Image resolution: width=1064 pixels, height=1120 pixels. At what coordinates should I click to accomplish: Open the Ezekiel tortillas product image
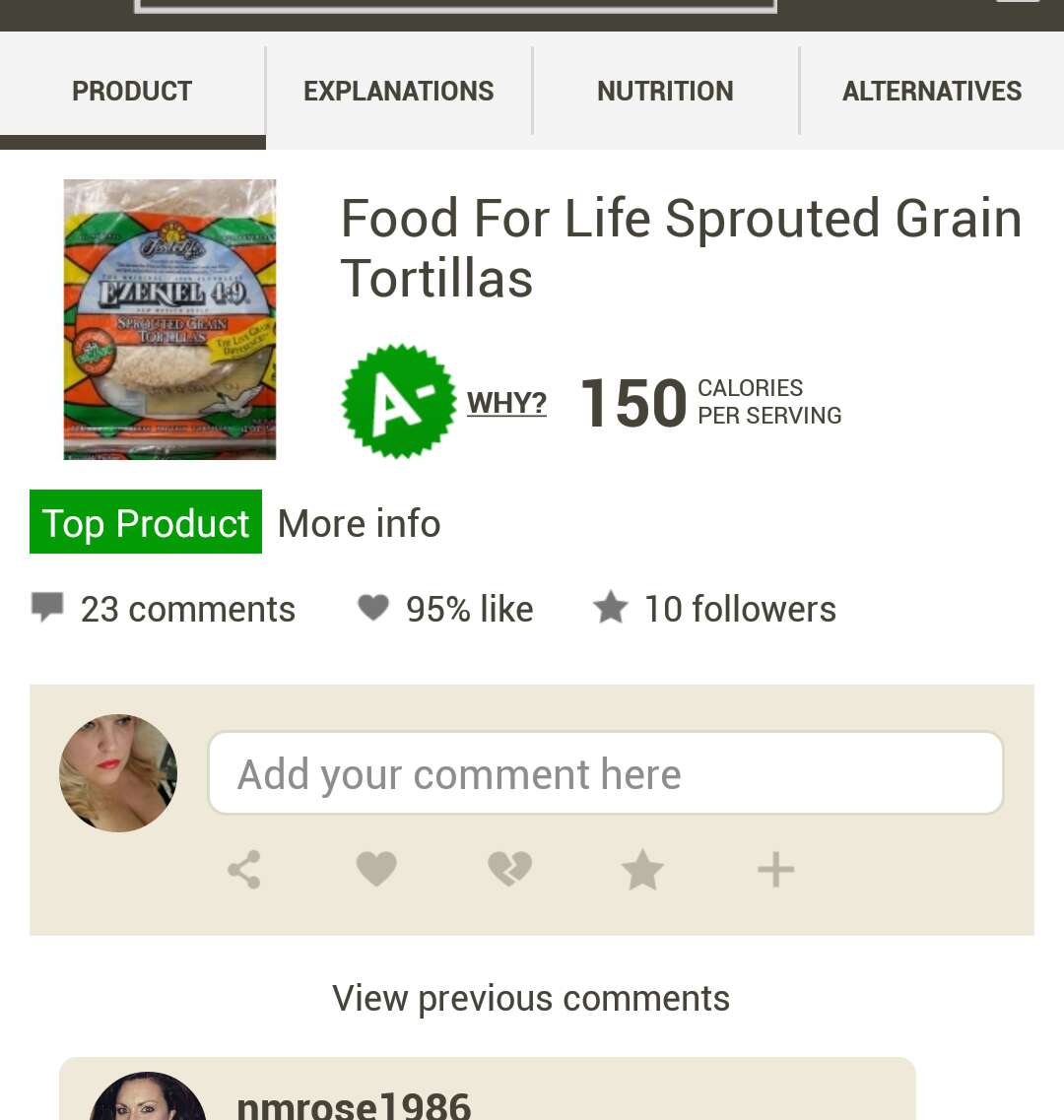tap(169, 319)
